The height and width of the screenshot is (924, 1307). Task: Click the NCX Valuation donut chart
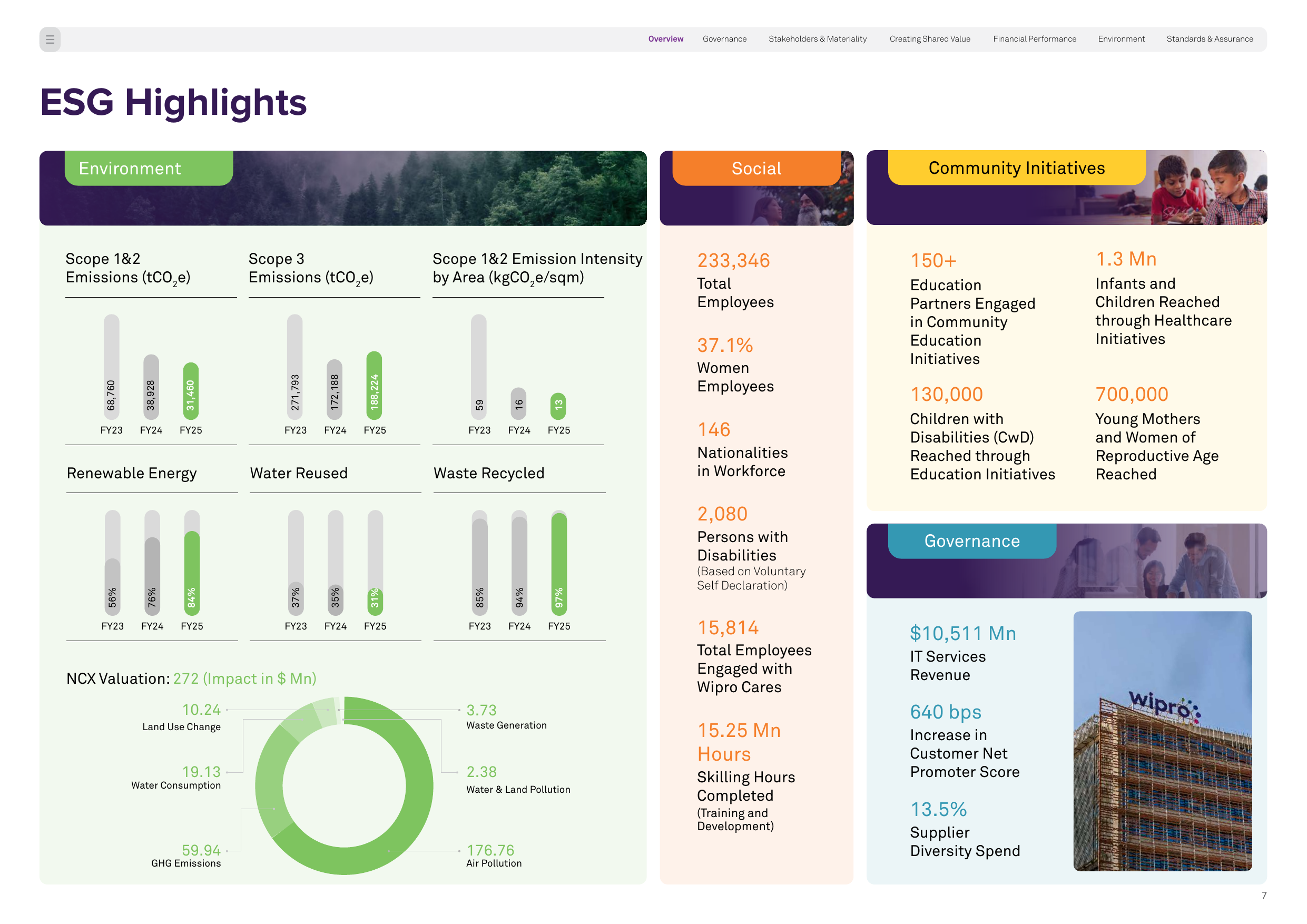pyautogui.click(x=344, y=785)
